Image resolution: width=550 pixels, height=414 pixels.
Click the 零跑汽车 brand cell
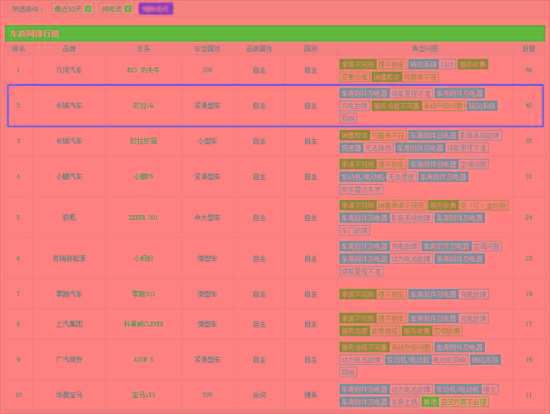point(69,294)
